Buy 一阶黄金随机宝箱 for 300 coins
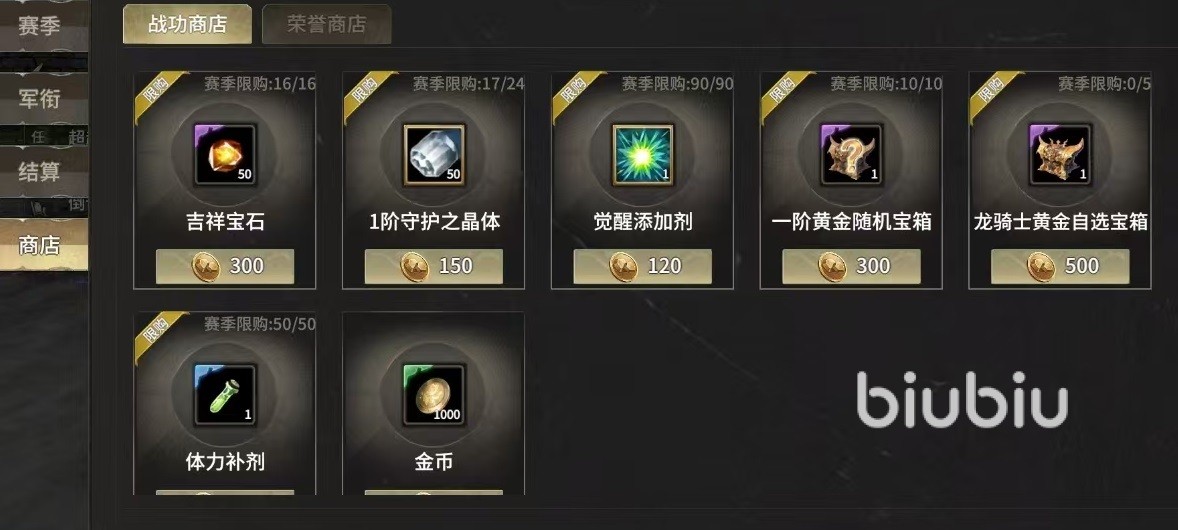Viewport: 1178px width, 530px height. tap(851, 266)
